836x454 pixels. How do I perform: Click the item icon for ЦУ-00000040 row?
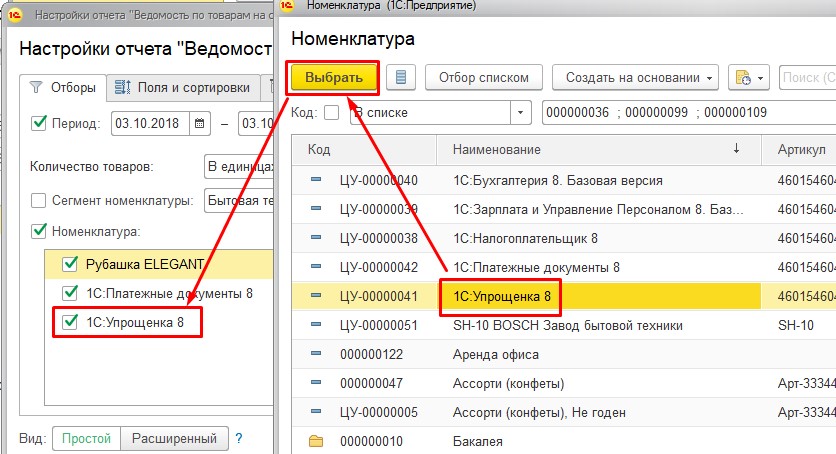pos(316,180)
